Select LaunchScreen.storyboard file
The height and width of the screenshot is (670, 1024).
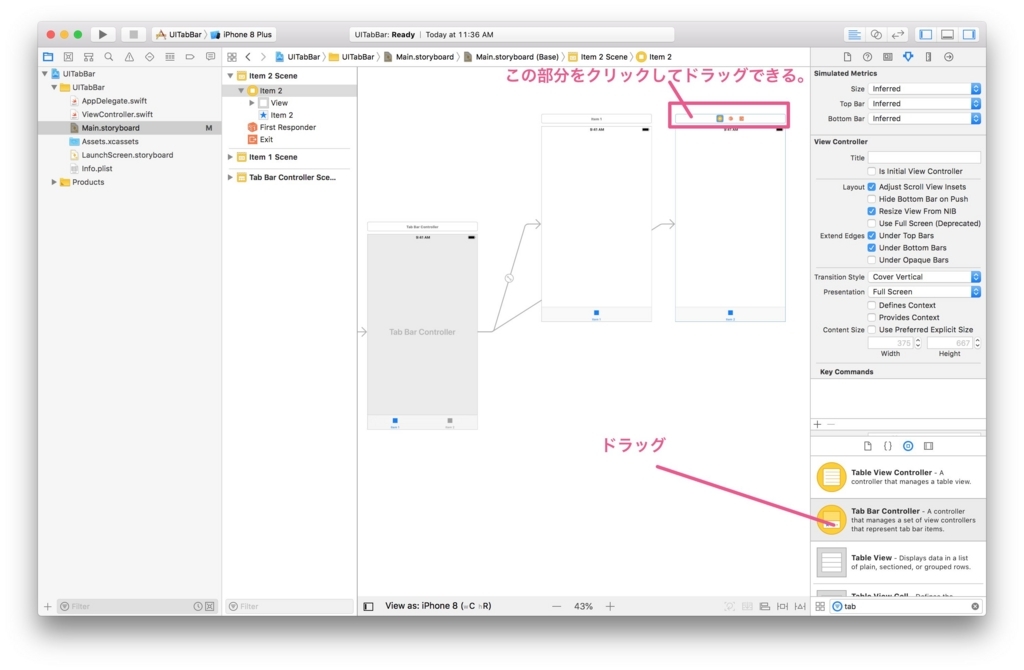click(127, 155)
